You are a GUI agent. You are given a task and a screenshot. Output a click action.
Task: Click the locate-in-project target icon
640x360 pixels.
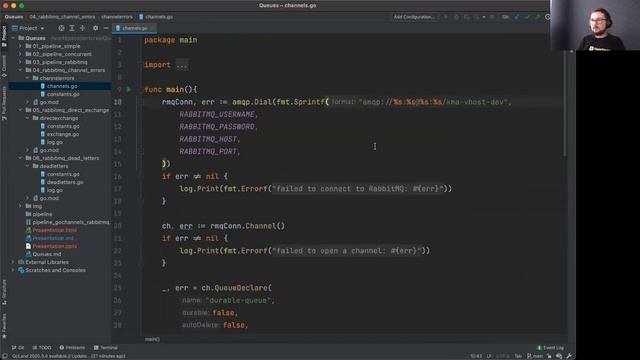point(61,28)
